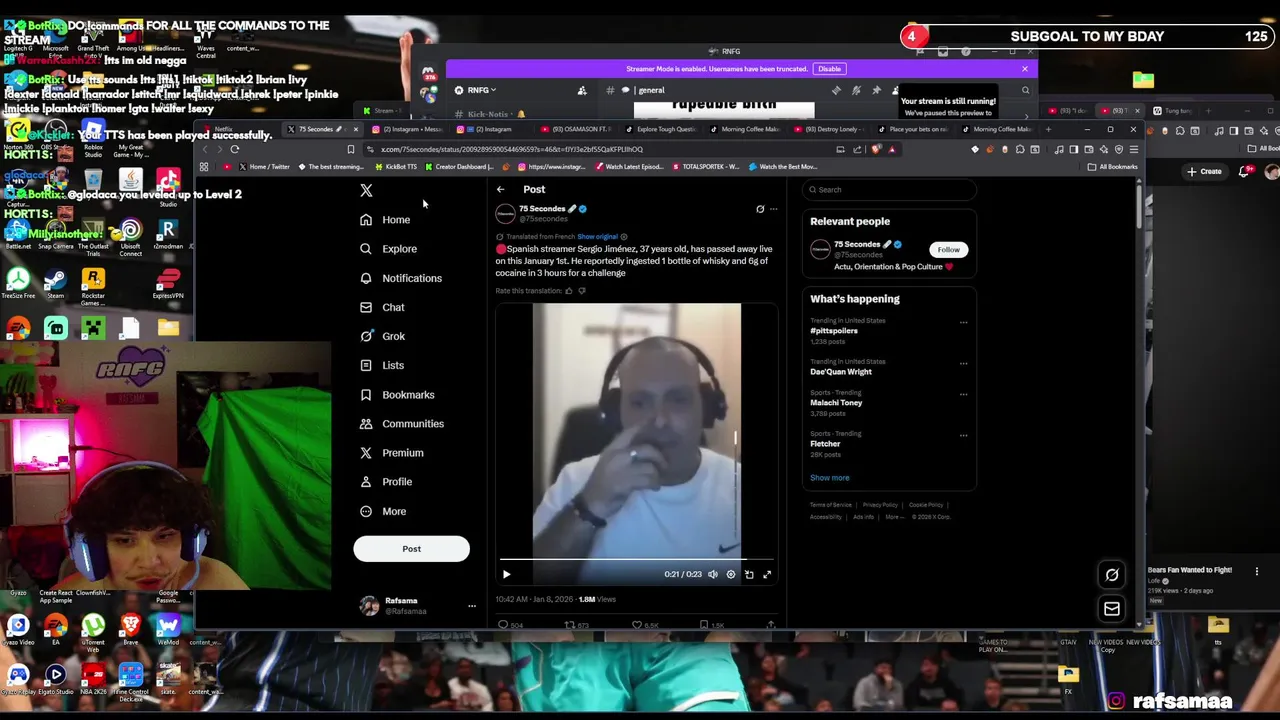Click the Grok icon on the post header

click(x=760, y=209)
